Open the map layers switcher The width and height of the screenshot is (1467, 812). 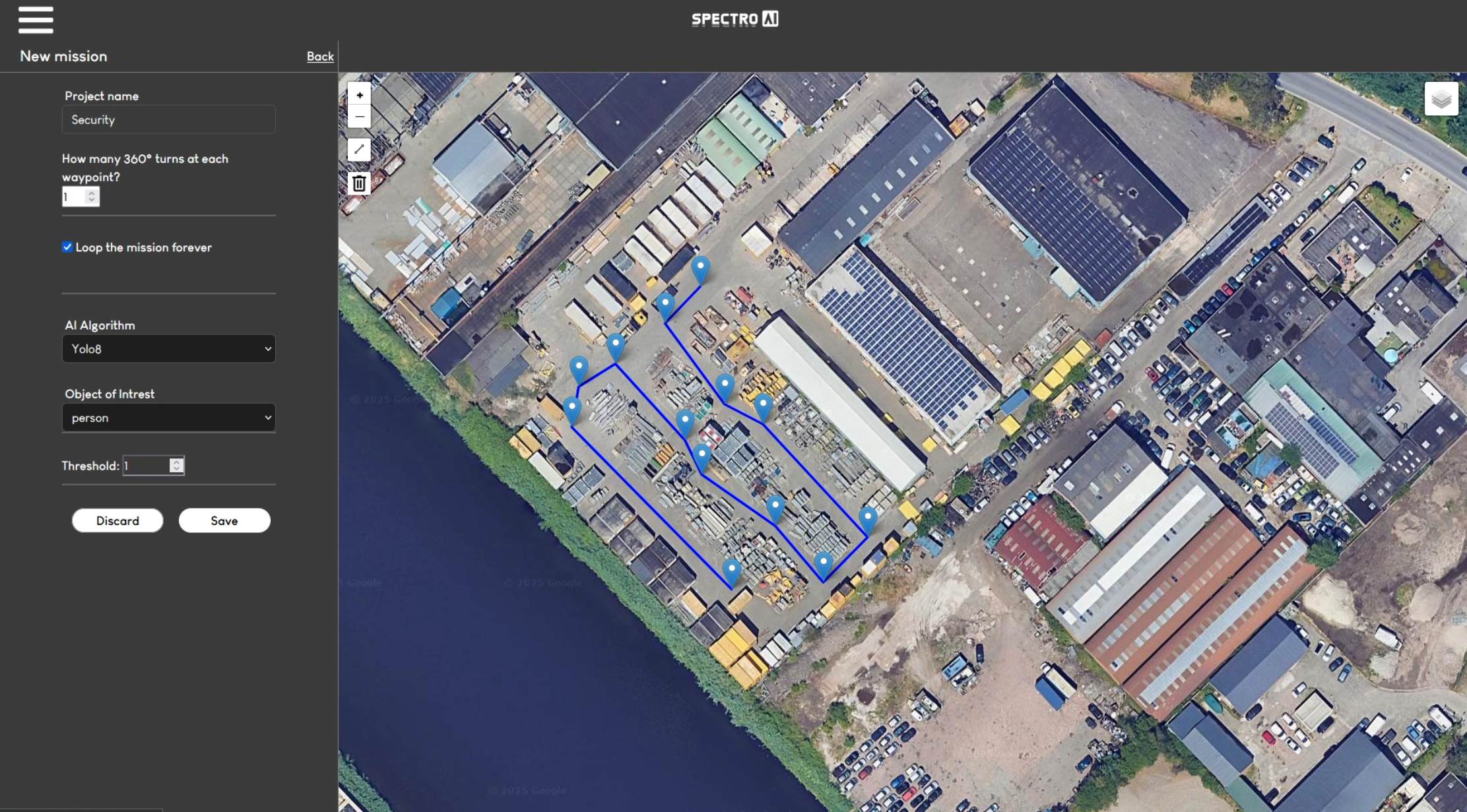pos(1441,99)
